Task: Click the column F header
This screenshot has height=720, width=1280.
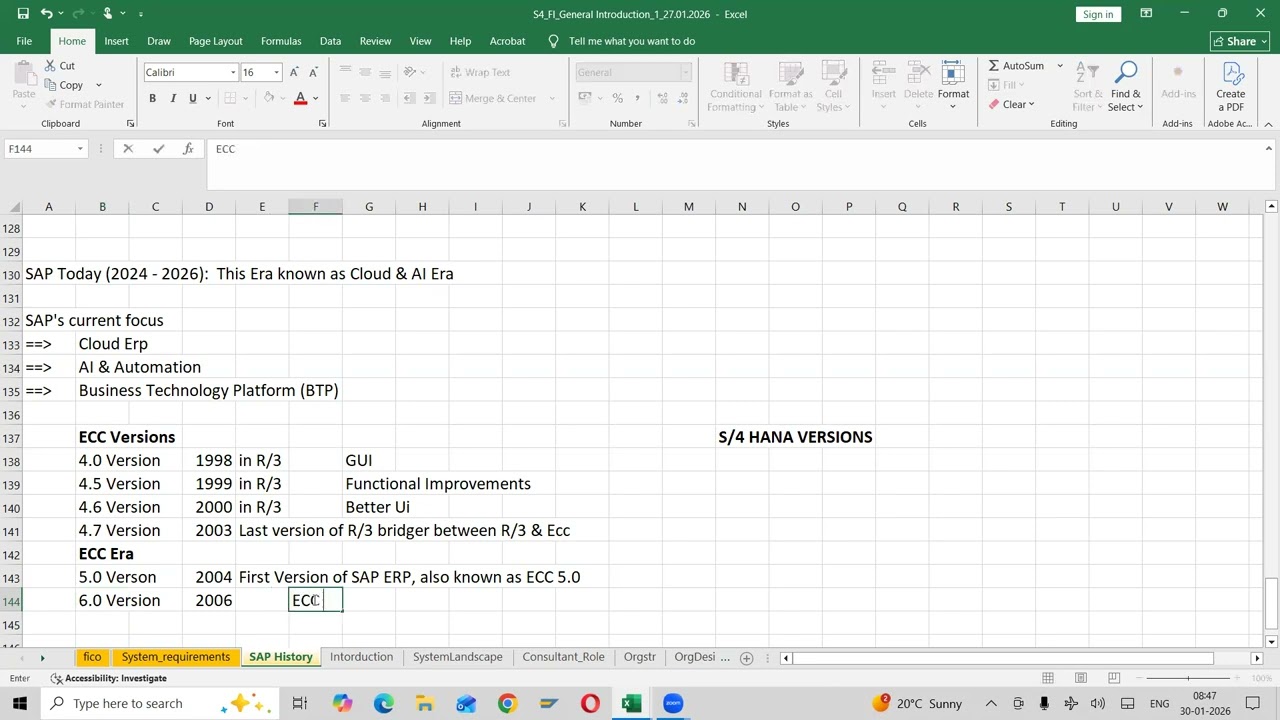Action: (315, 207)
